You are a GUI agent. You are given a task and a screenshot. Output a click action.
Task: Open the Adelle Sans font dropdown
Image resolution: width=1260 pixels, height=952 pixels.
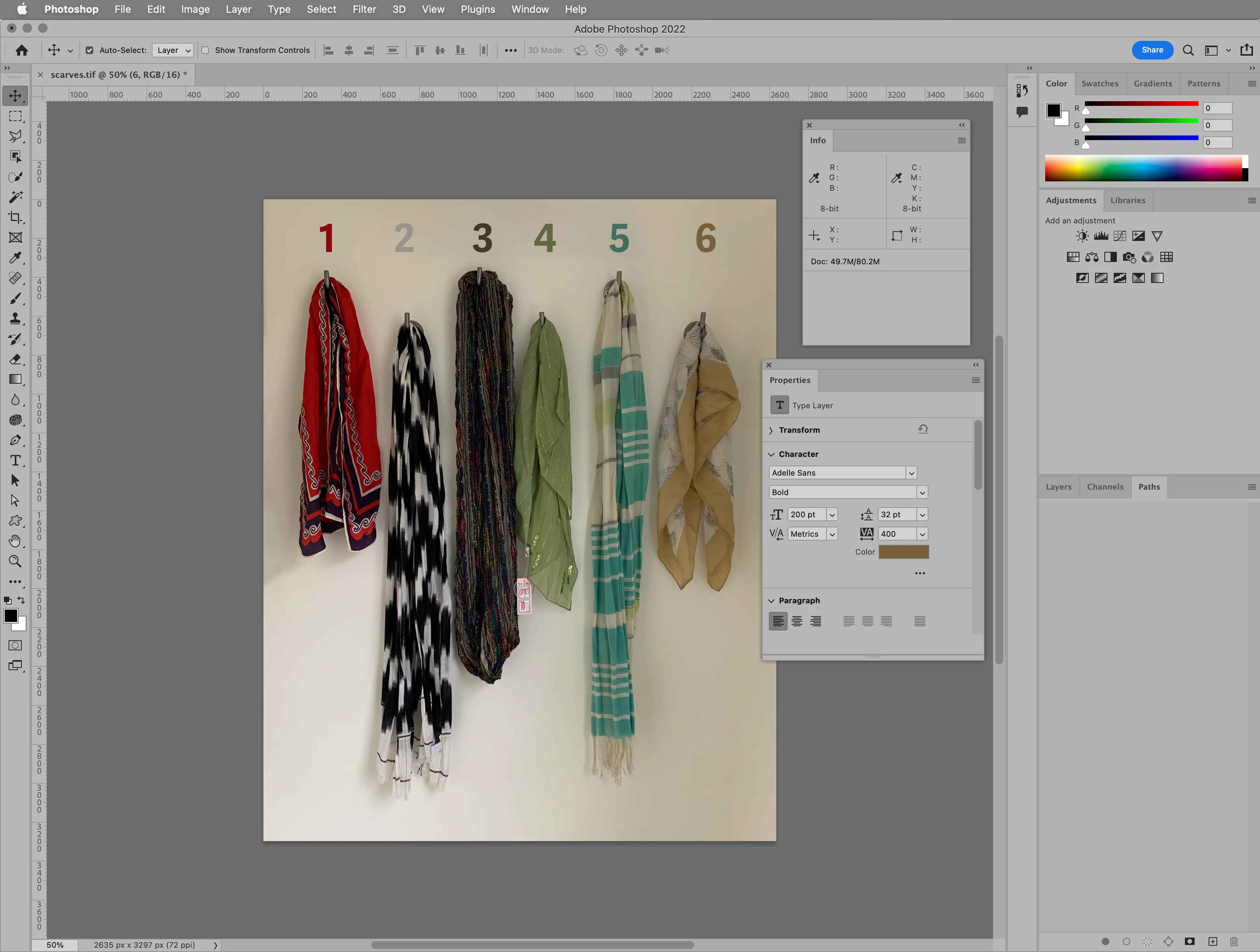tap(911, 473)
